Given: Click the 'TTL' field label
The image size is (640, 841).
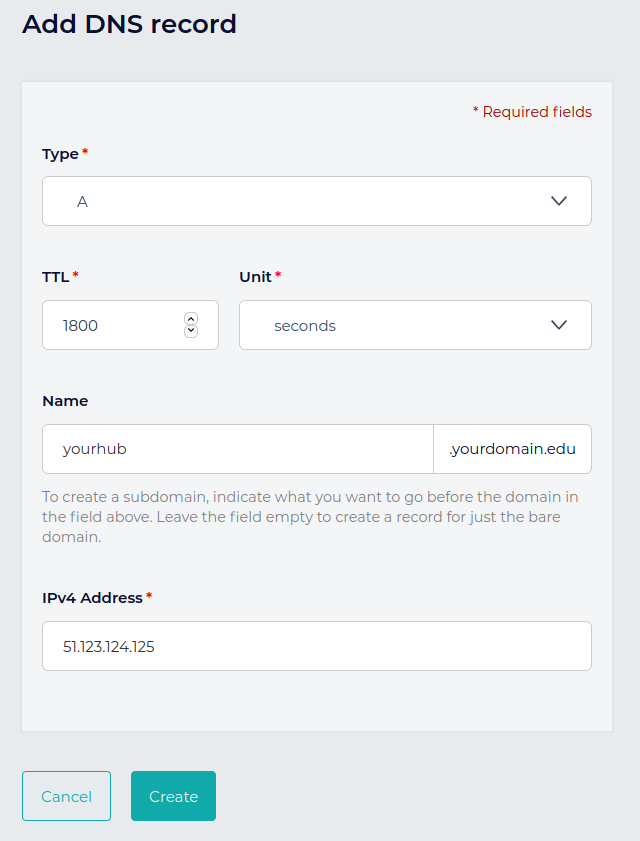Looking at the screenshot, I should coord(56,277).
